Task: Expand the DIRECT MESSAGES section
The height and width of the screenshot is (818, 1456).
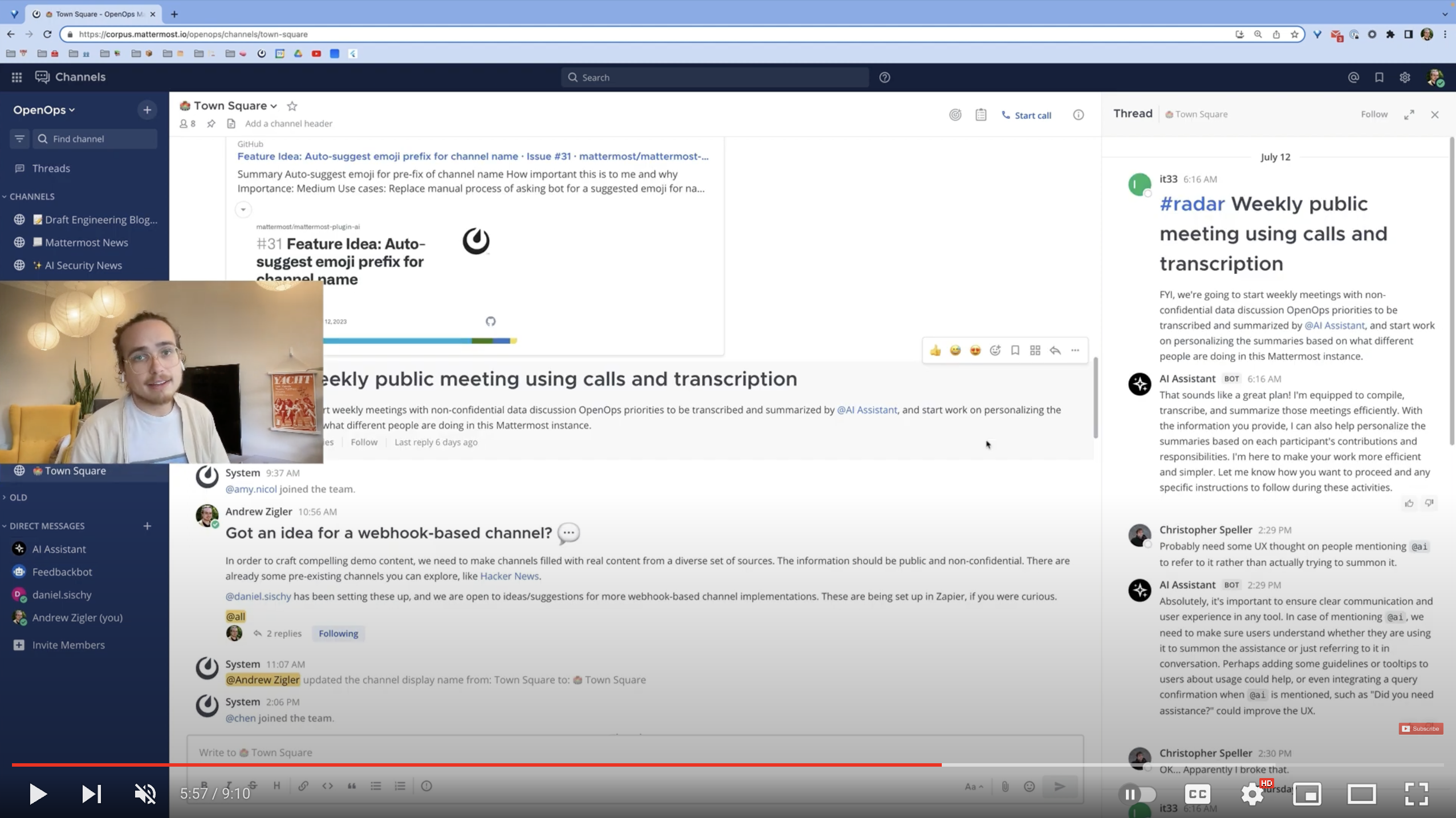Action: click(x=48, y=525)
